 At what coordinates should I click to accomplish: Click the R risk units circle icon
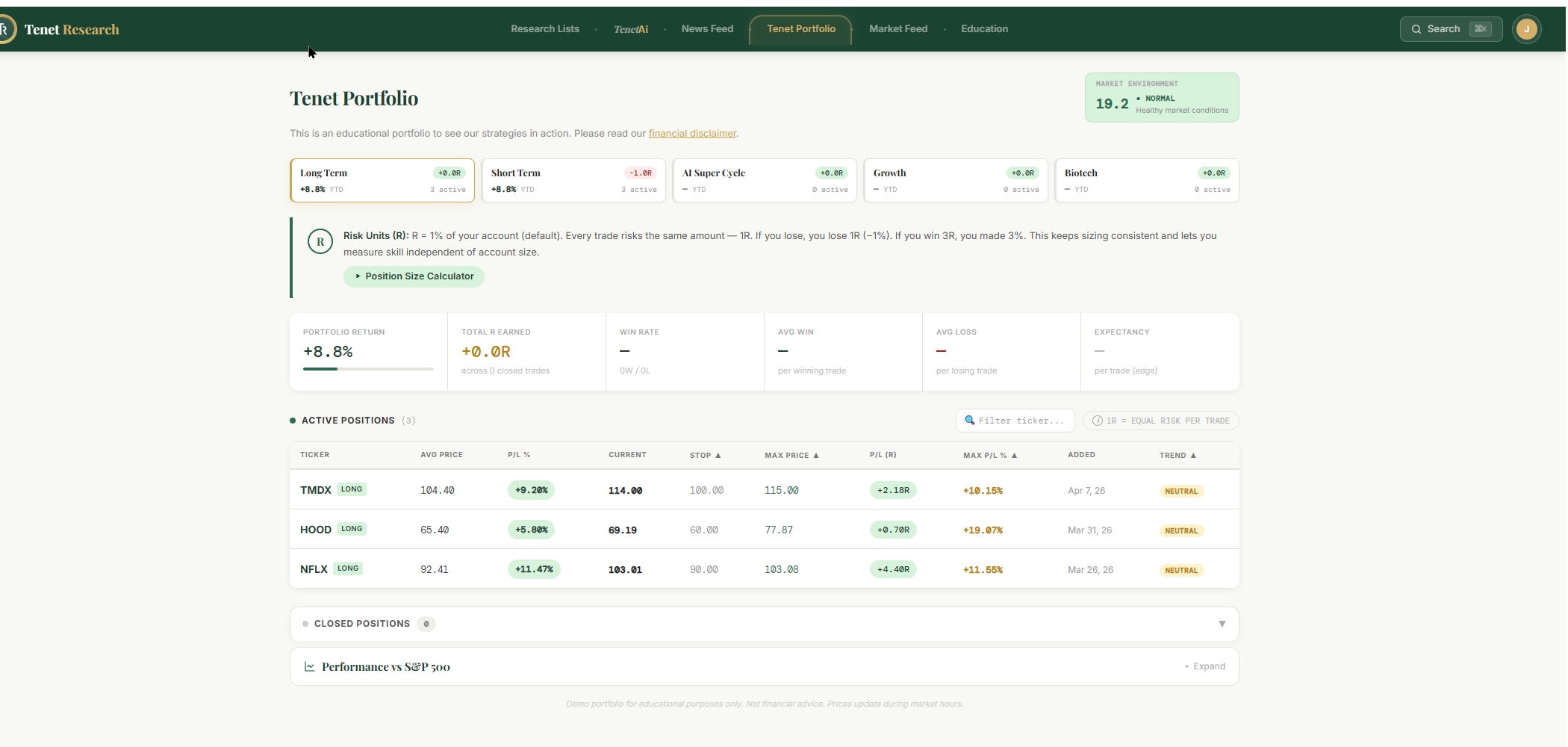[x=320, y=241]
